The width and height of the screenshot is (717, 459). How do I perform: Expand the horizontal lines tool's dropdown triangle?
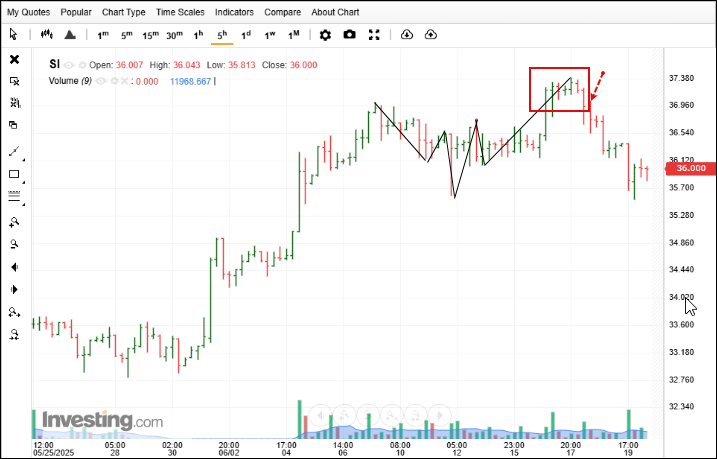point(23,204)
